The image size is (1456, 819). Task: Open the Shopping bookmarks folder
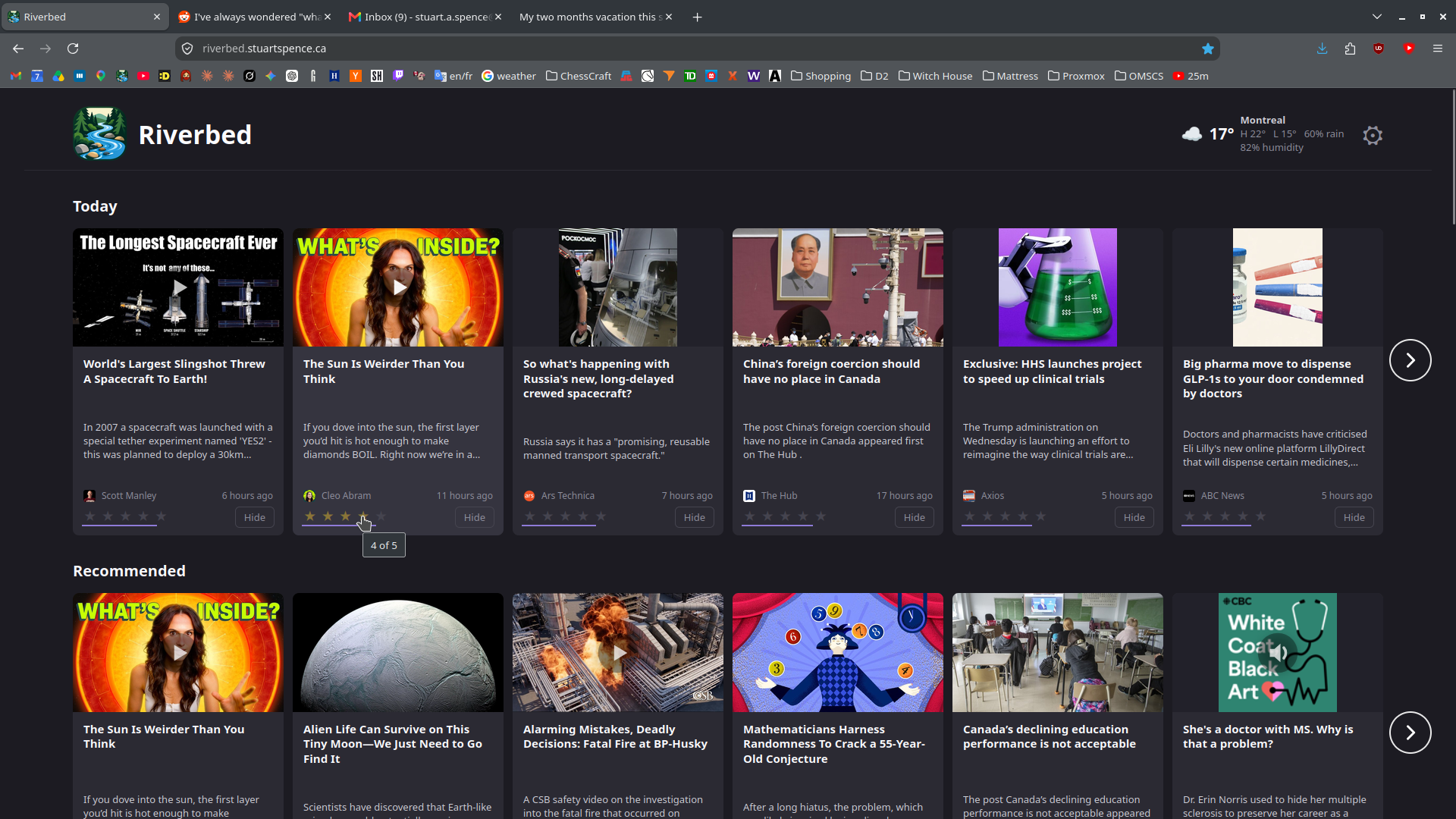821,76
